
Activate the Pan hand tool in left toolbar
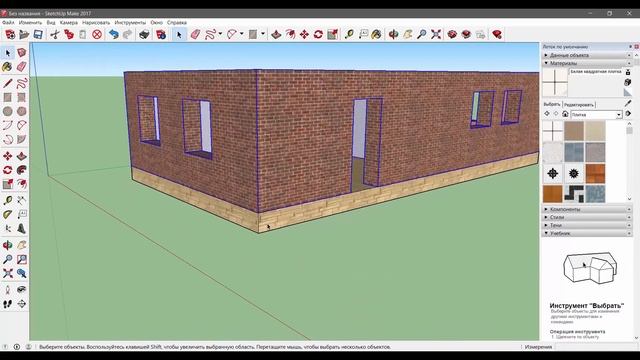(22, 245)
